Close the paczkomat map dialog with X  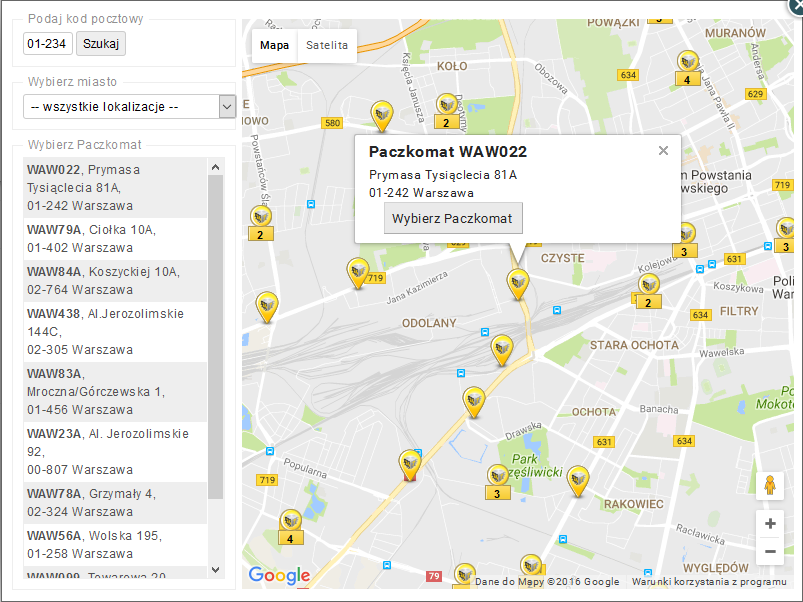point(796,6)
